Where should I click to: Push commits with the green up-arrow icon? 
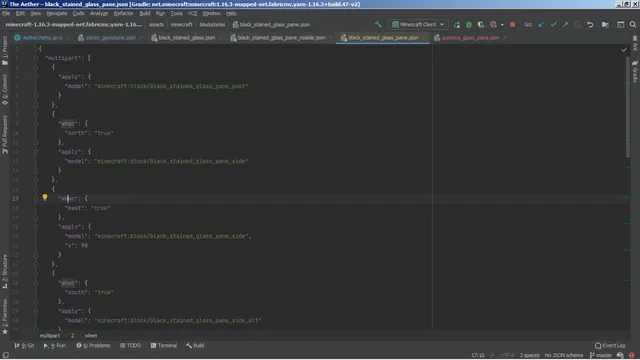(565, 24)
